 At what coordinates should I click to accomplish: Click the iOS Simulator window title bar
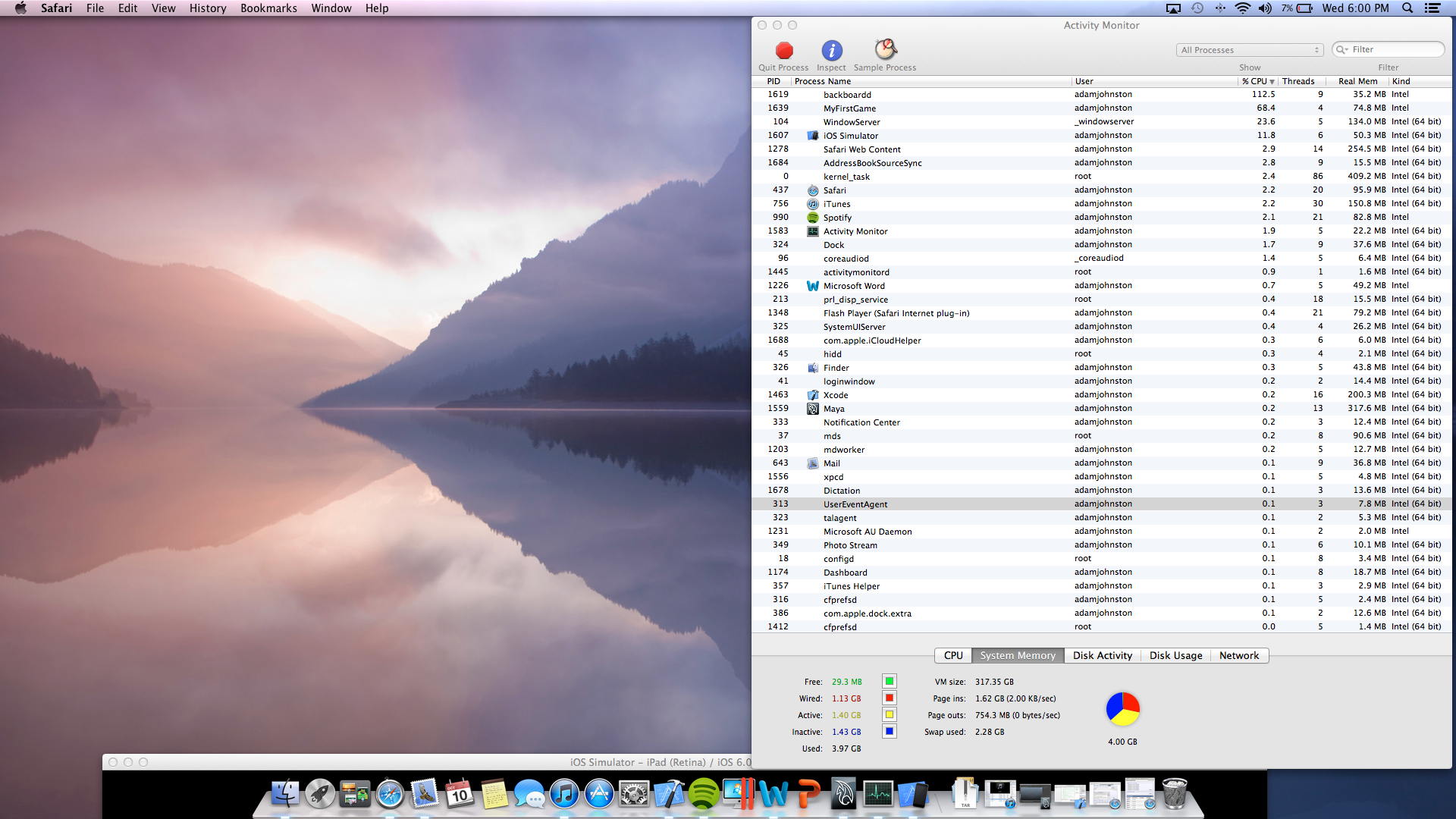pos(427,762)
